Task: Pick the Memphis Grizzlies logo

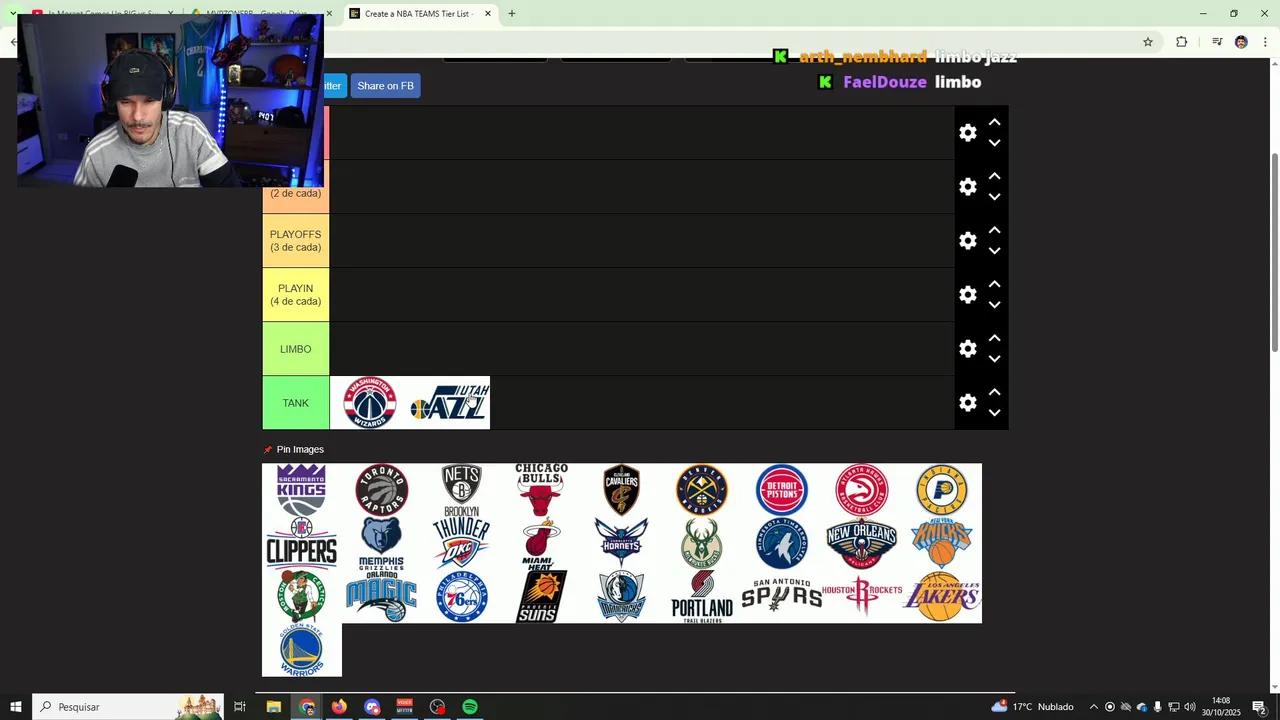Action: tap(382, 543)
